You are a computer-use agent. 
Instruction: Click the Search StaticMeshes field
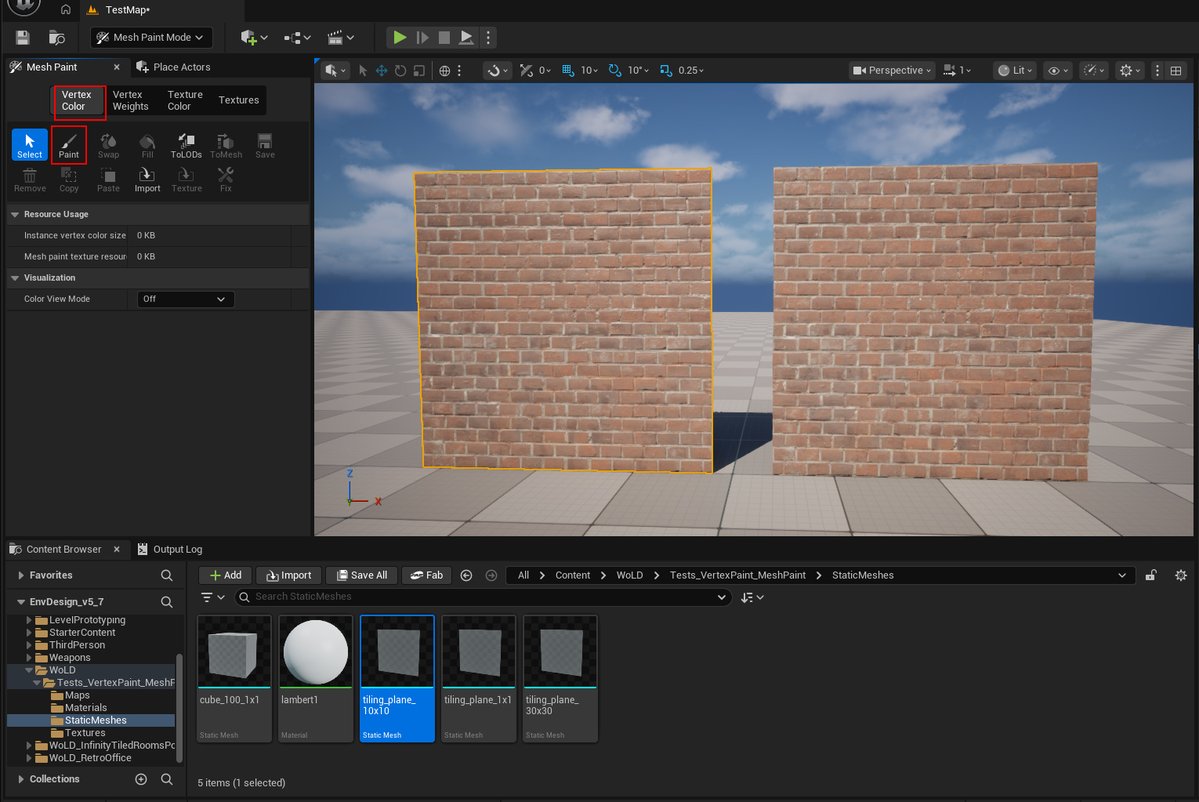(x=482, y=597)
